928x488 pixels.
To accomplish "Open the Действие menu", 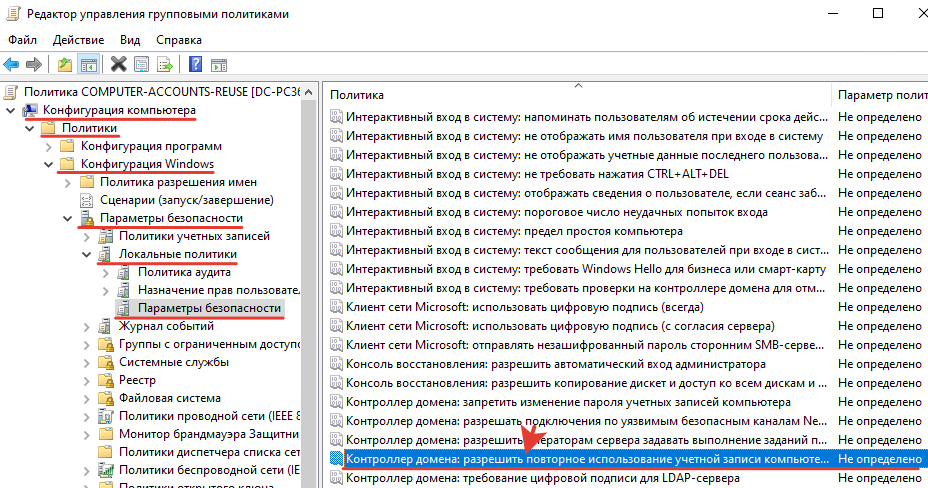I will tap(78, 40).
